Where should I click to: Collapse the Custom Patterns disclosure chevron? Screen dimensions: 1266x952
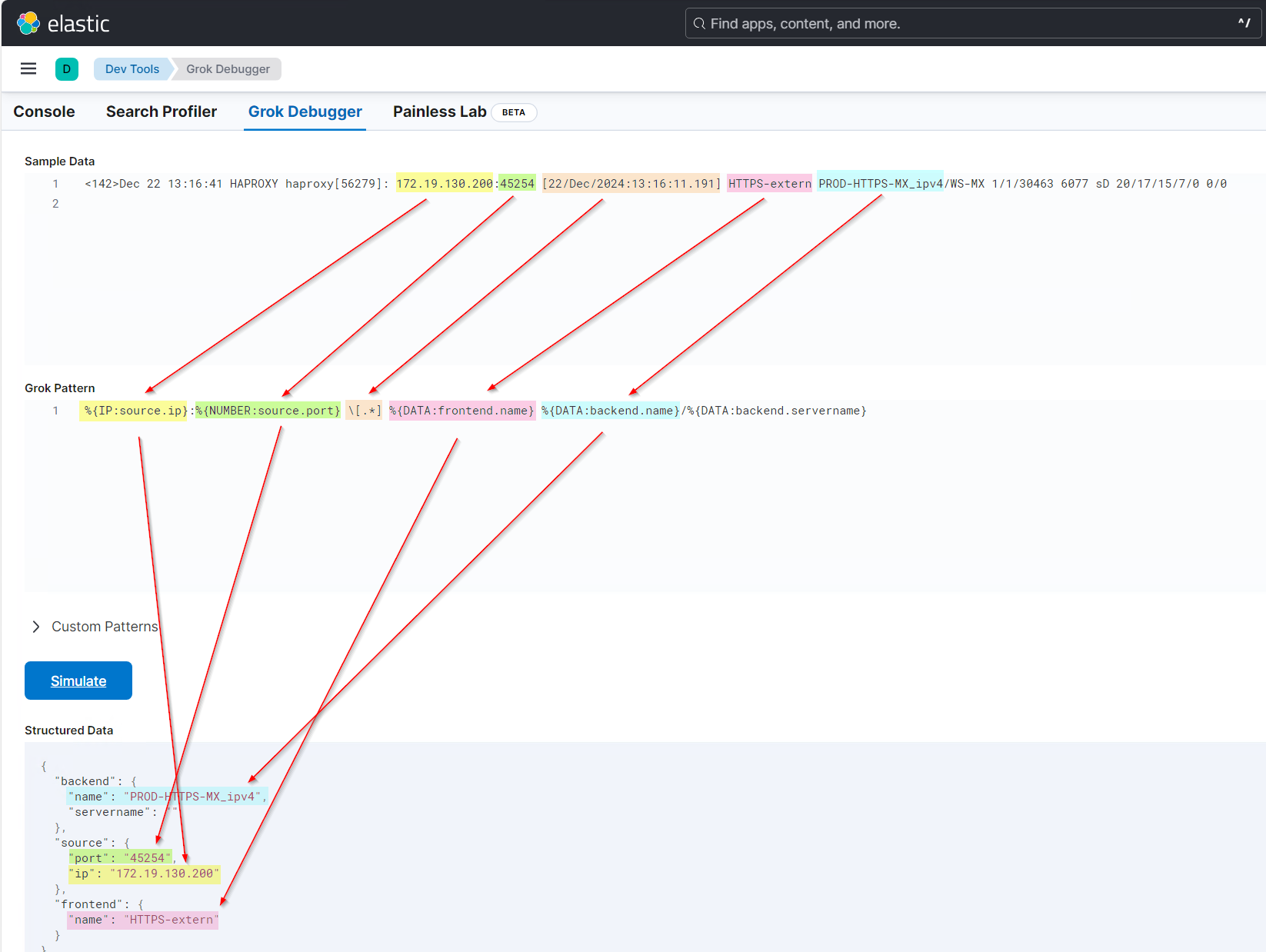pos(35,626)
